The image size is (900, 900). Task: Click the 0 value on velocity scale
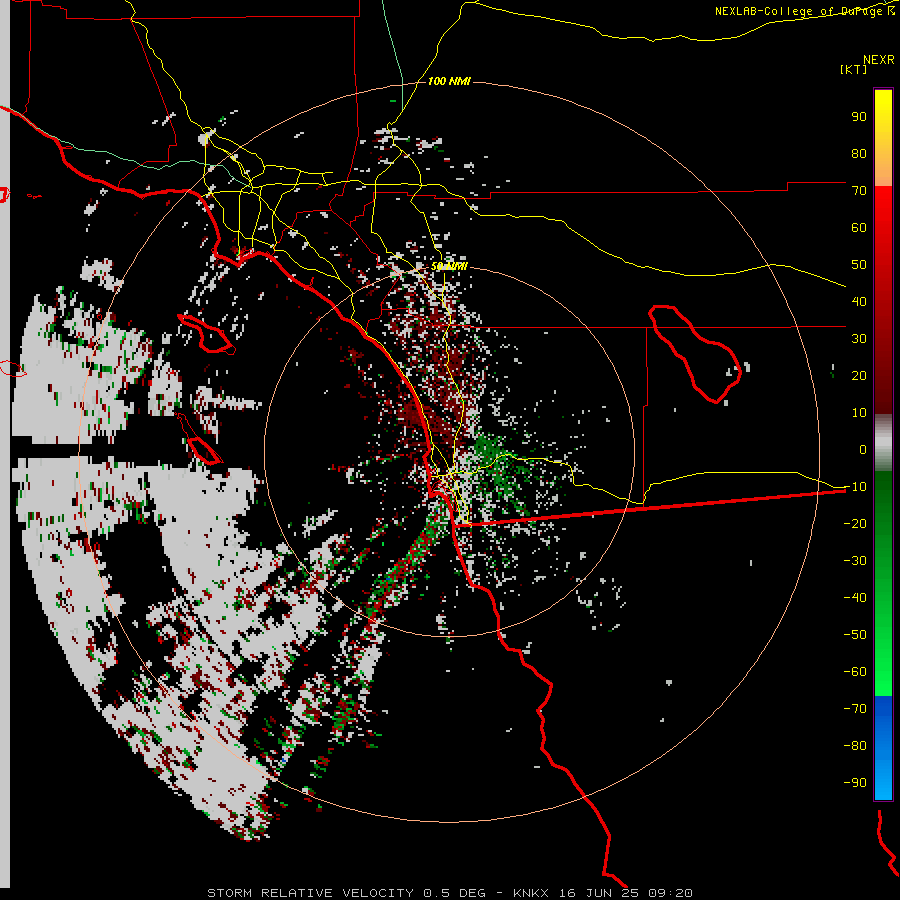(863, 450)
